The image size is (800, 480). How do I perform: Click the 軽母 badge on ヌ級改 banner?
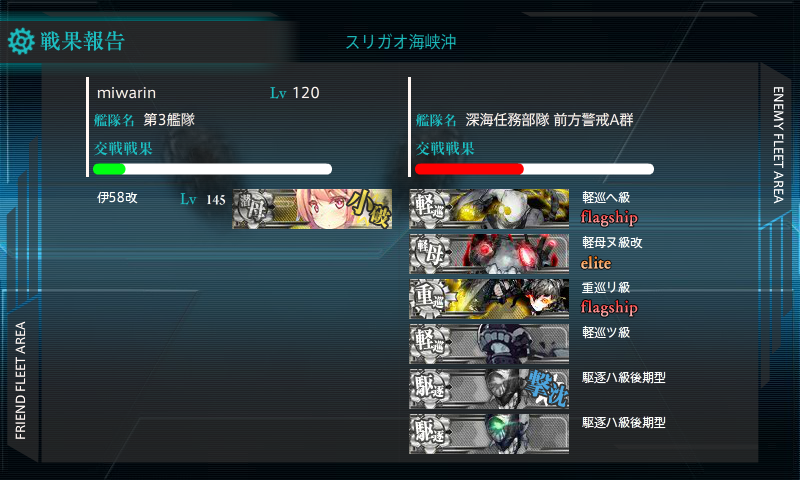[x=430, y=254]
